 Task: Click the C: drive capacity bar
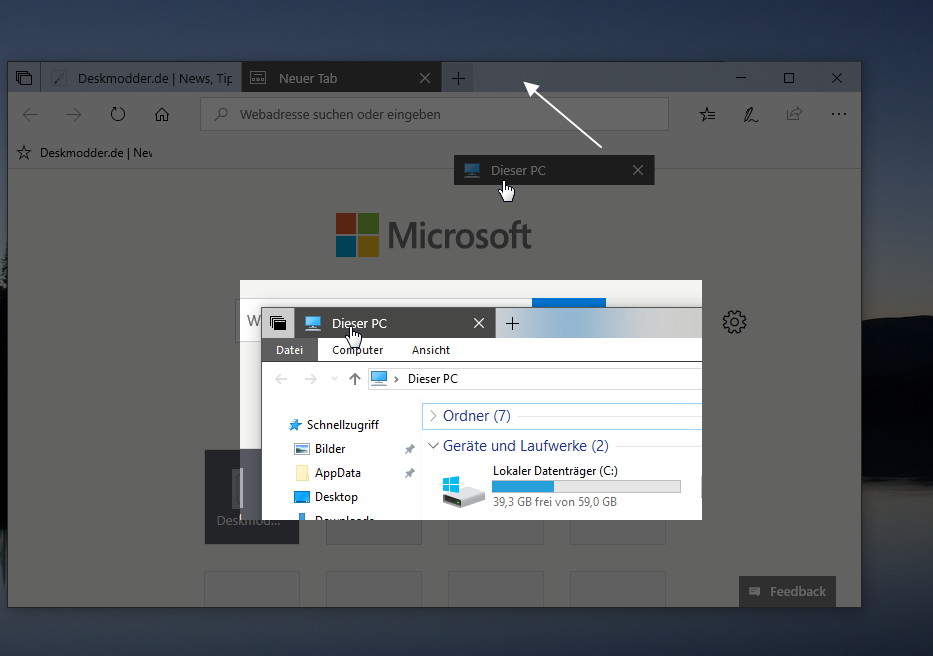[x=586, y=486]
